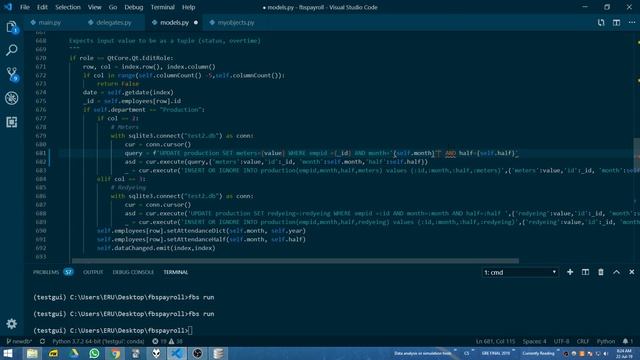Open the Windows Start button
This screenshot has width=640, height=360.
pyautogui.click(x=8, y=353)
